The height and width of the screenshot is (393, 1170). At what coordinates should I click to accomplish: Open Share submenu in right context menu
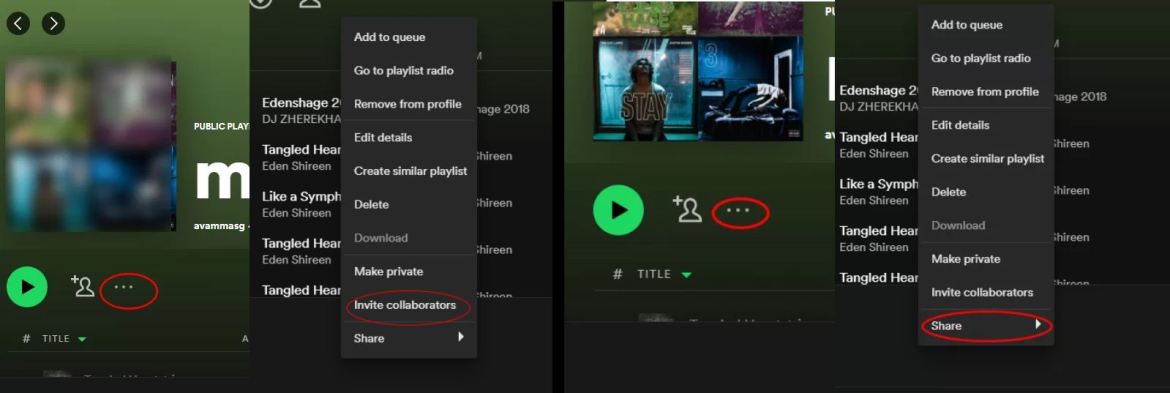(986, 326)
